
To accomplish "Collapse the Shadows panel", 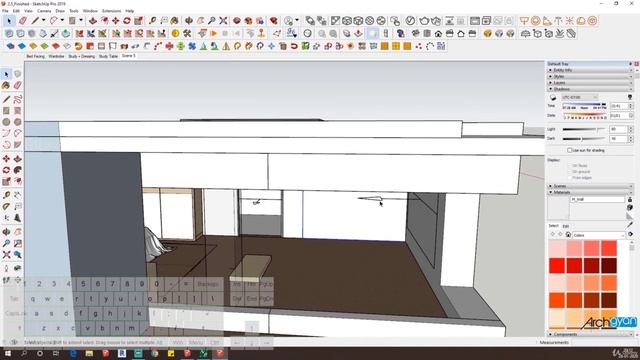I will [x=590, y=89].
